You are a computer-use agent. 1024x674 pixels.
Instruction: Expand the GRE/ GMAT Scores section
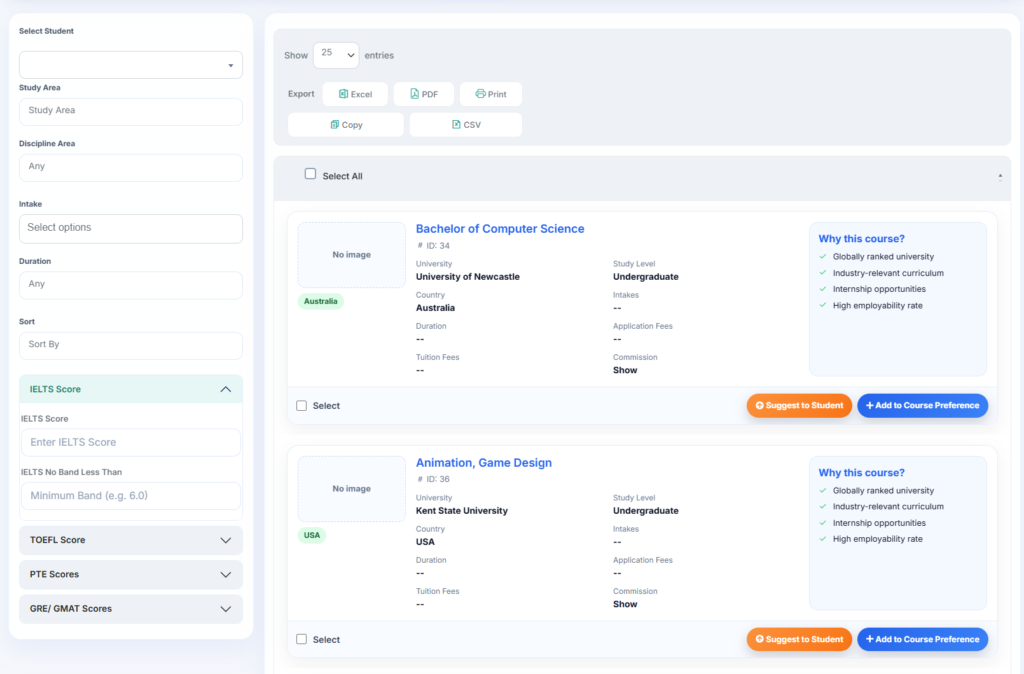pos(131,609)
